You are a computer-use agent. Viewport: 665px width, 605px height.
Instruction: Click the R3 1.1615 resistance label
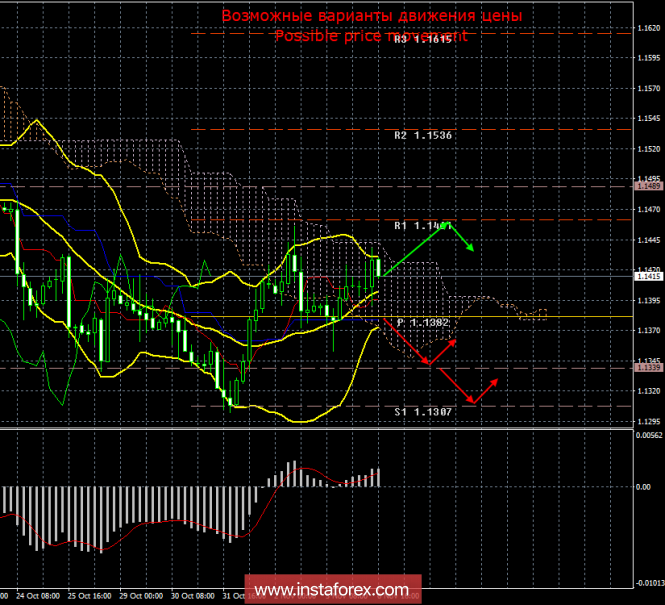pos(423,39)
